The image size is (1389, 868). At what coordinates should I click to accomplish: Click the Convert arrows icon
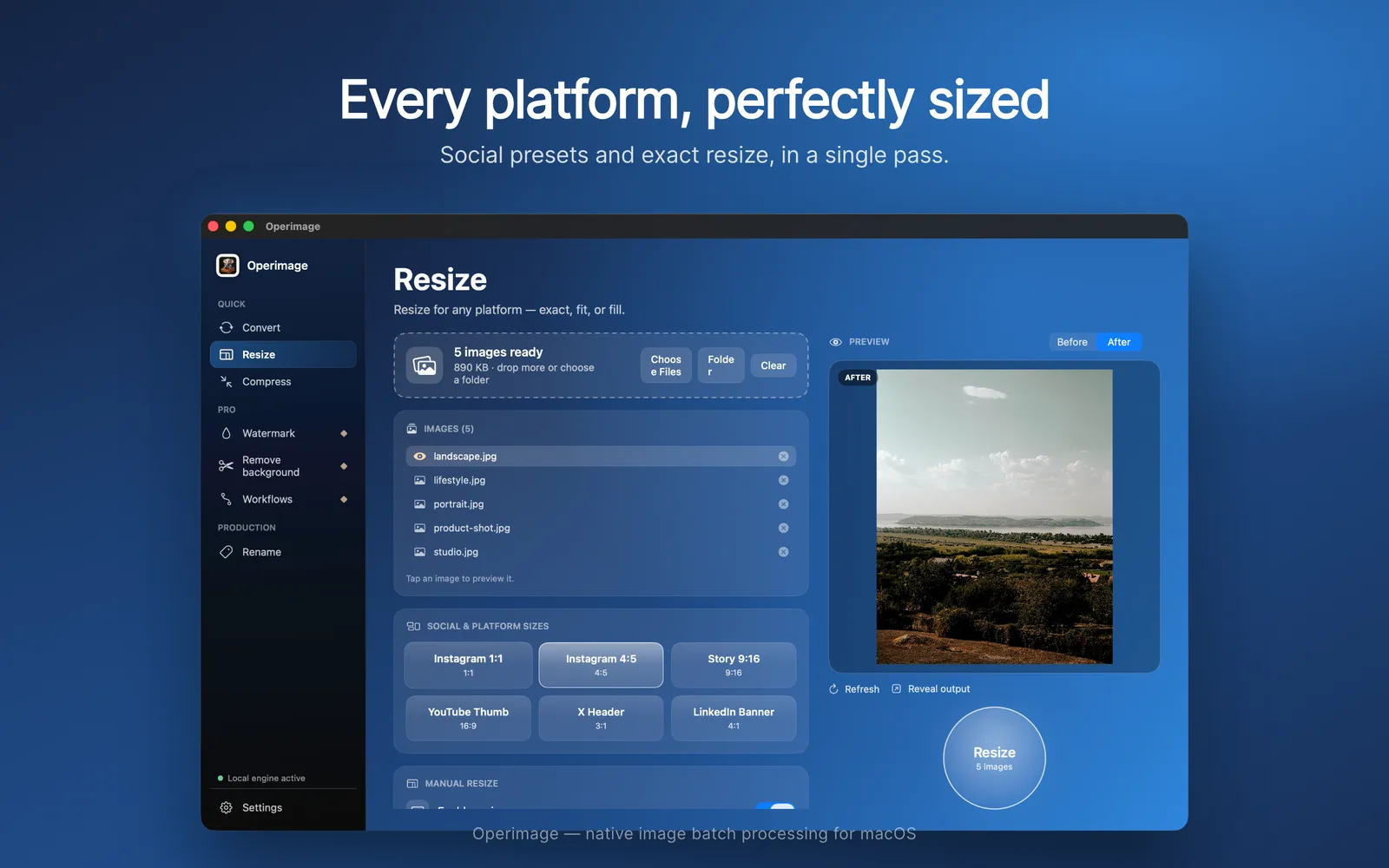coord(227,328)
